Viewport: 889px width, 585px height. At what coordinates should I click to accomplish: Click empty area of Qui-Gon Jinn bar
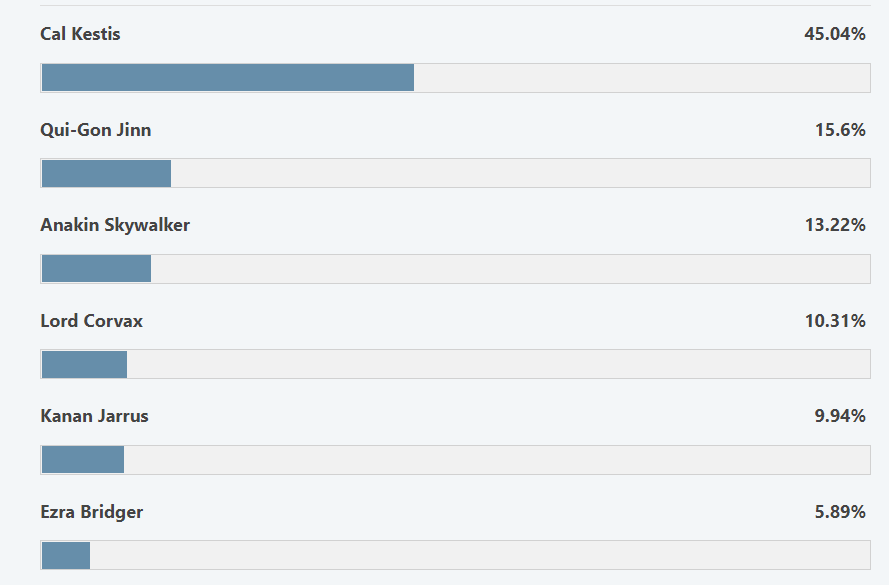[520, 173]
